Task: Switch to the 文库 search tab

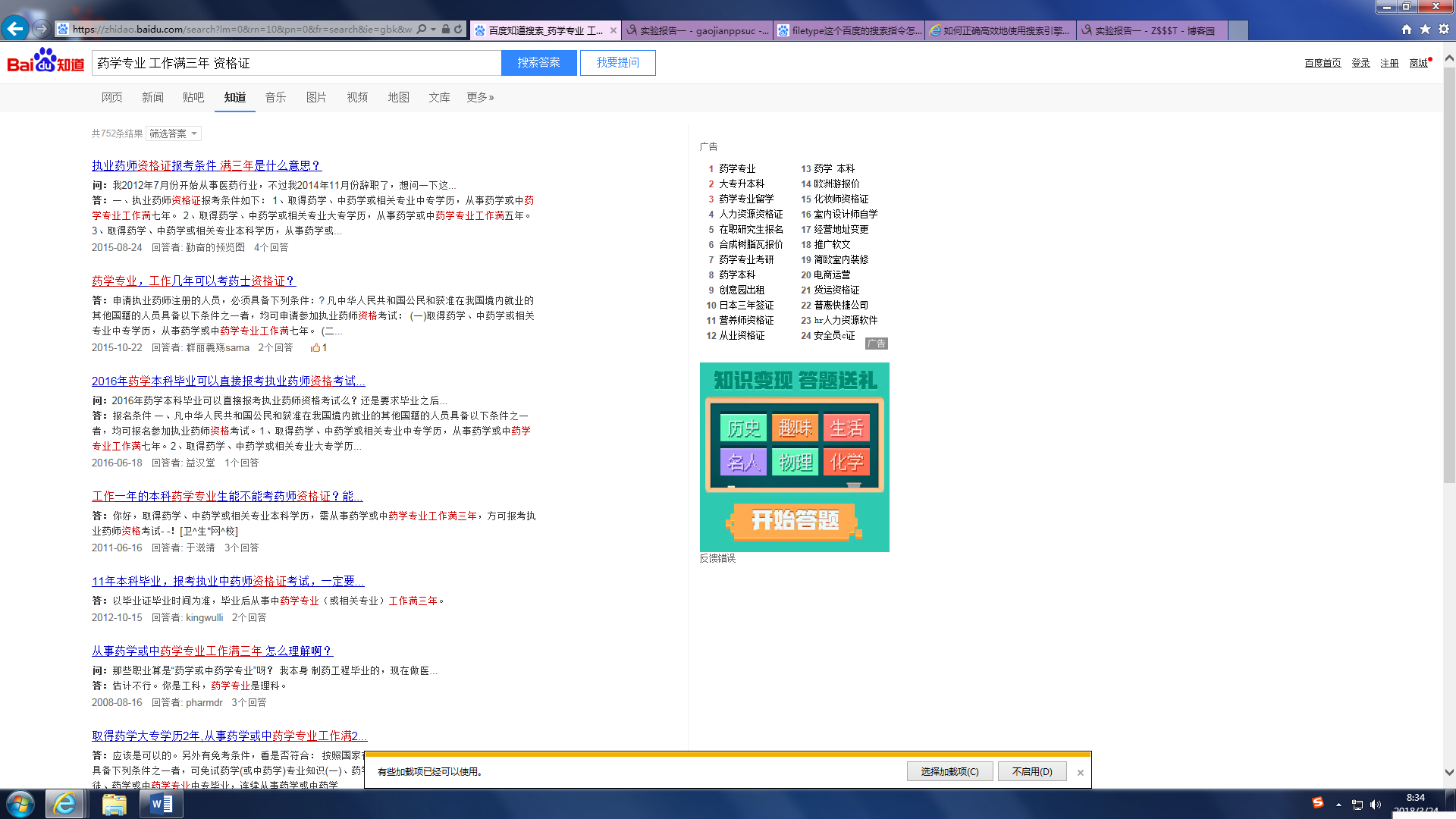Action: [439, 97]
